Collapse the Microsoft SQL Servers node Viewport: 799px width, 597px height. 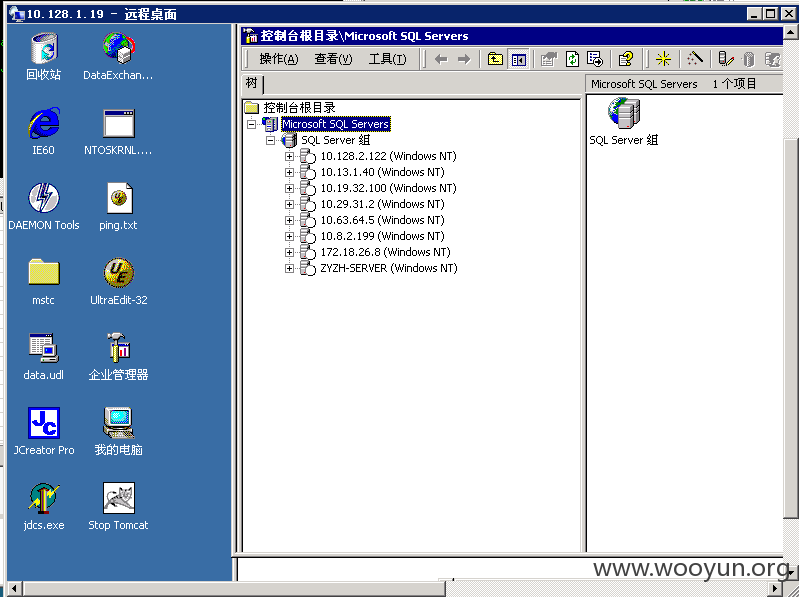pyautogui.click(x=251, y=124)
